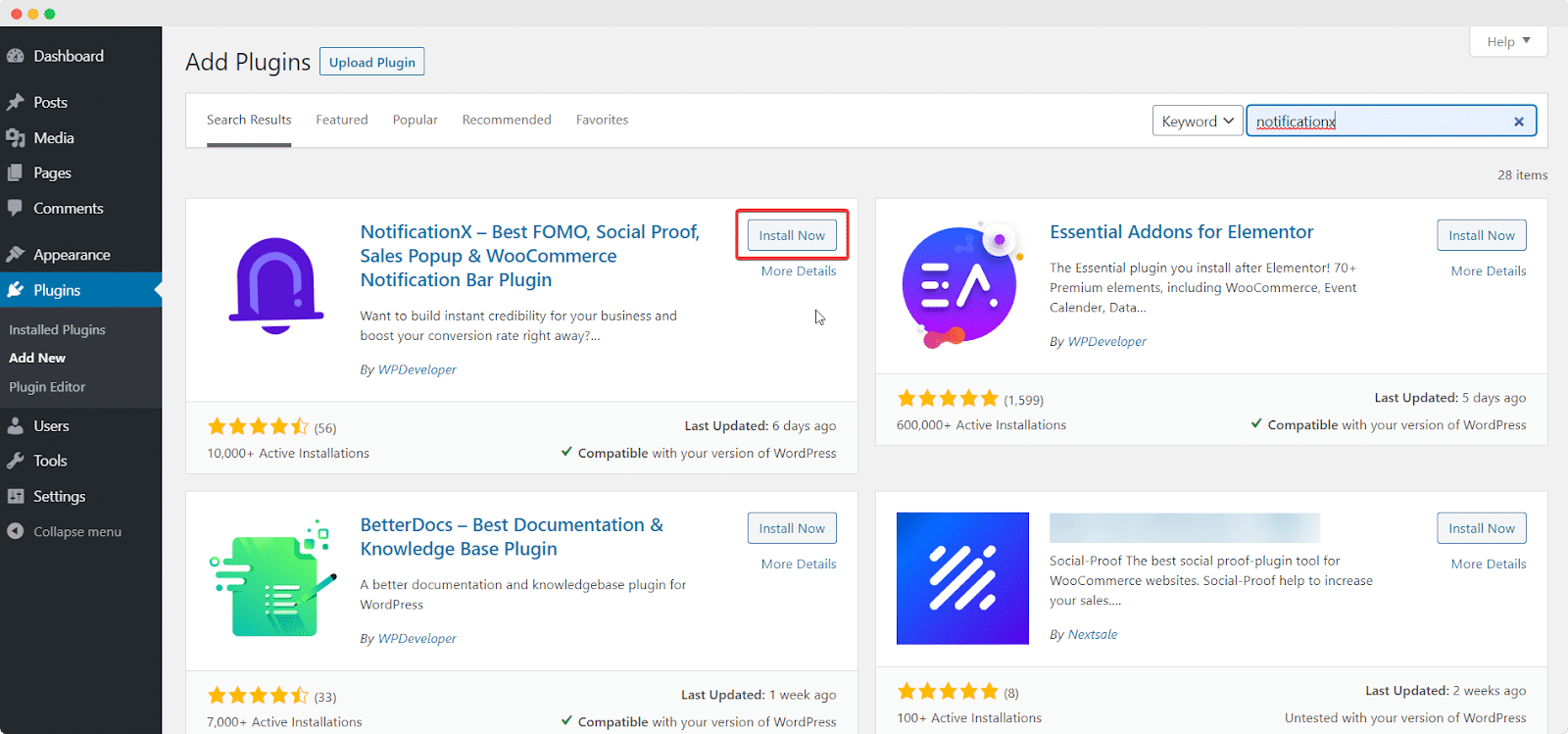This screenshot has height=734, width=1568.
Task: Open the Pages menu item
Action: [80, 172]
